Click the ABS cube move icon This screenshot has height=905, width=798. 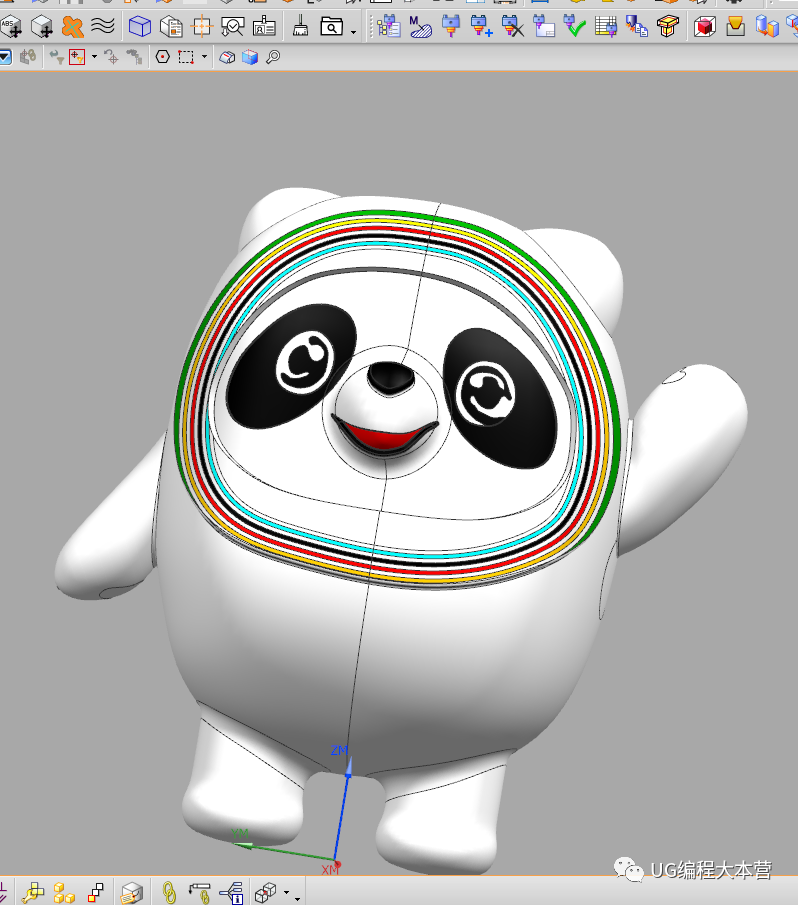(x=10, y=27)
